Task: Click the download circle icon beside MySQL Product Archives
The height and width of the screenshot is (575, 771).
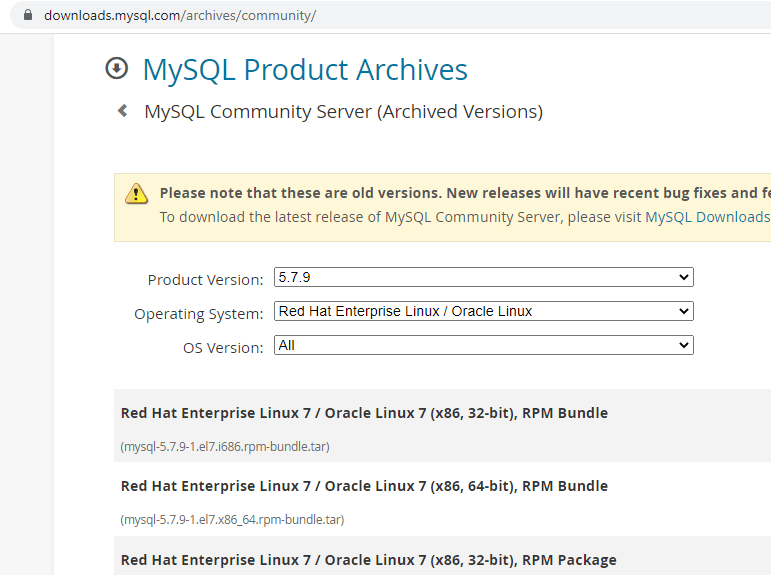Action: click(x=117, y=68)
